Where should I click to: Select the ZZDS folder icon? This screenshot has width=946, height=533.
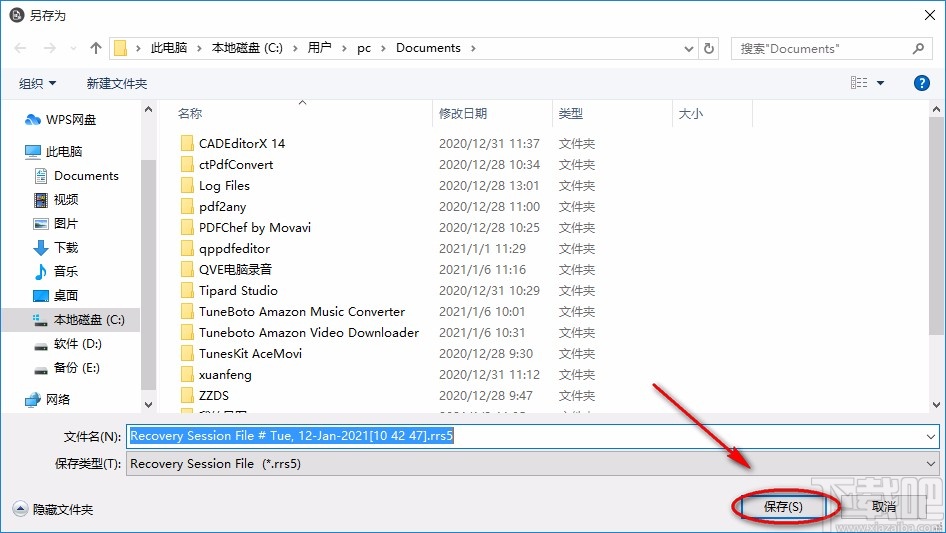tap(187, 395)
